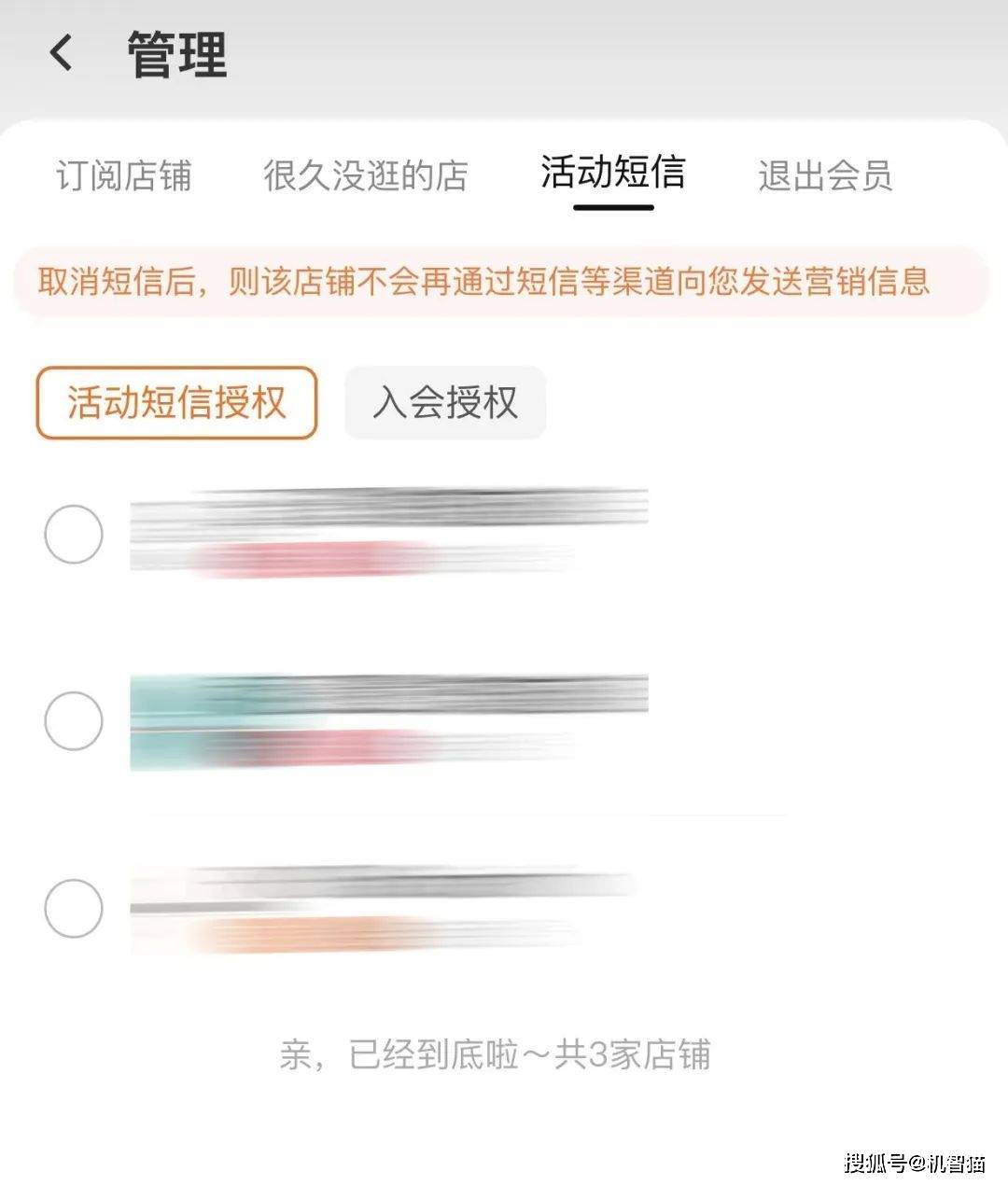
Task: Tap the pink tag under first shop
Action: pos(313,560)
